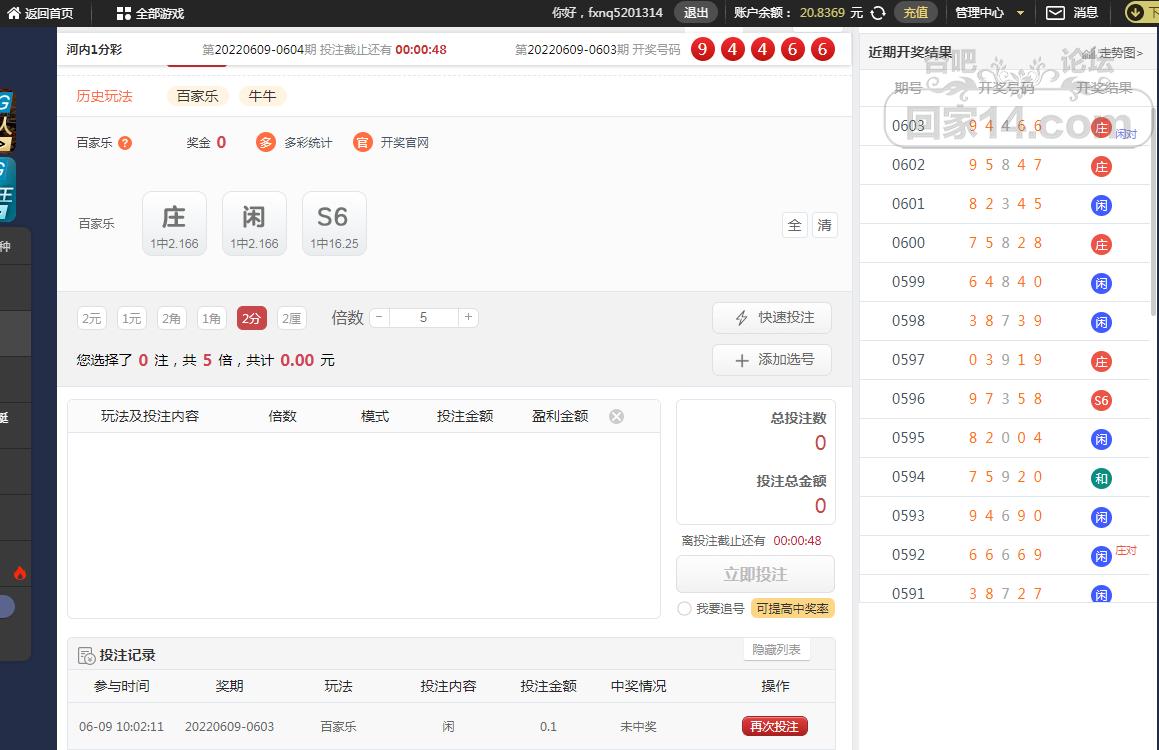
Task: Clear bet list with the X icon
Action: coord(616,416)
